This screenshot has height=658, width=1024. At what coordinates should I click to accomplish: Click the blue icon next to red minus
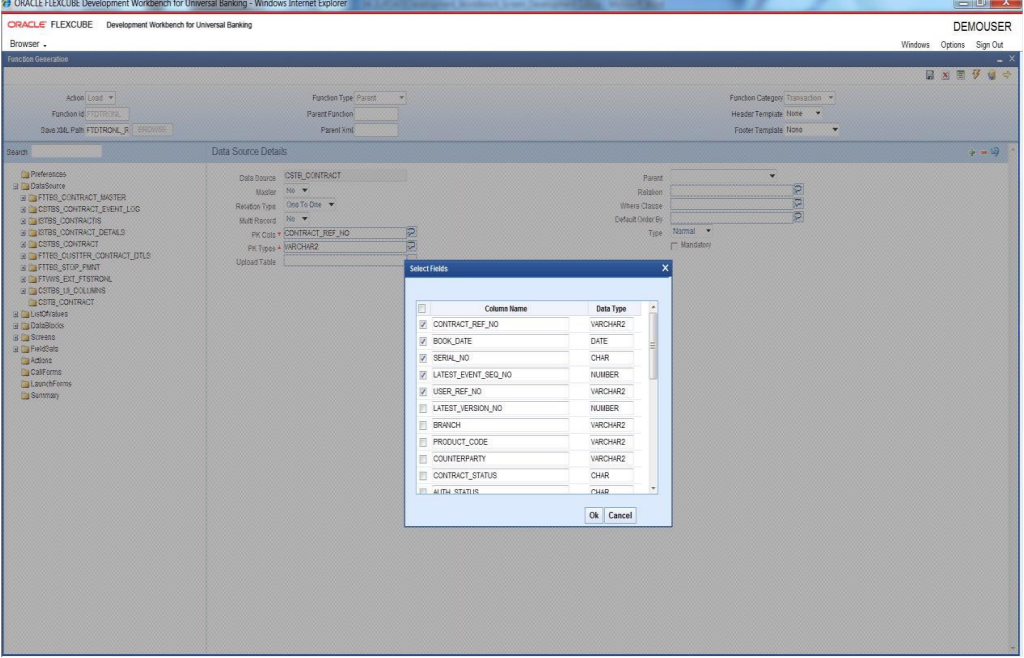(x=995, y=151)
